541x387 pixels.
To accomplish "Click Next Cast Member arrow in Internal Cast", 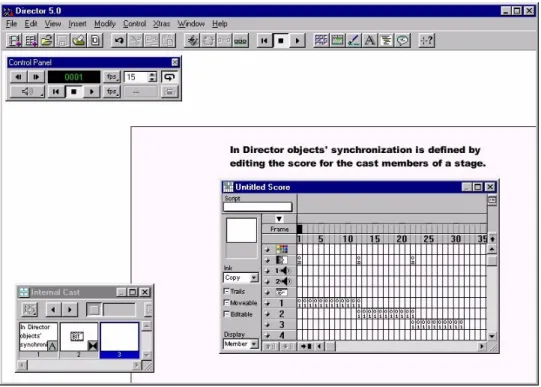I will pyautogui.click(x=70, y=309).
